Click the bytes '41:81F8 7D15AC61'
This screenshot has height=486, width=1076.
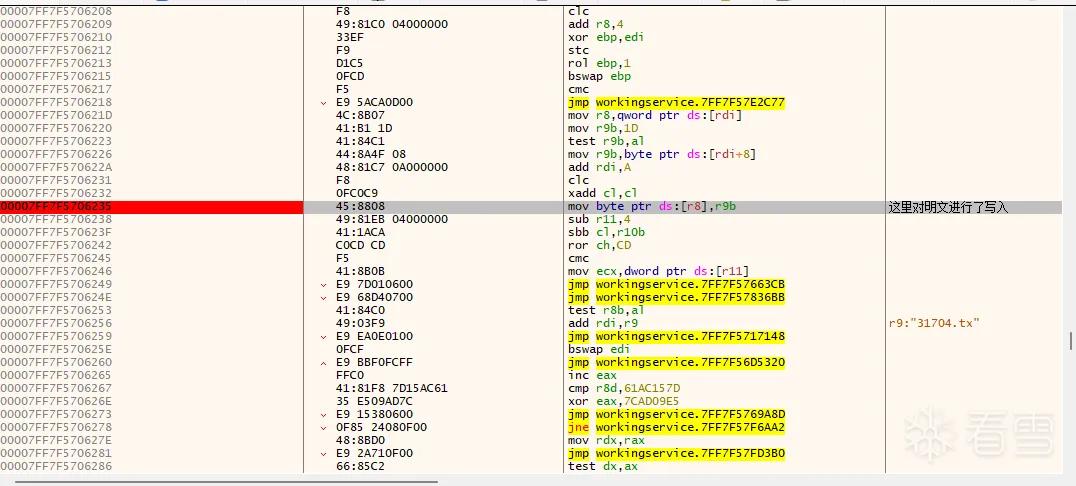[x=392, y=389]
